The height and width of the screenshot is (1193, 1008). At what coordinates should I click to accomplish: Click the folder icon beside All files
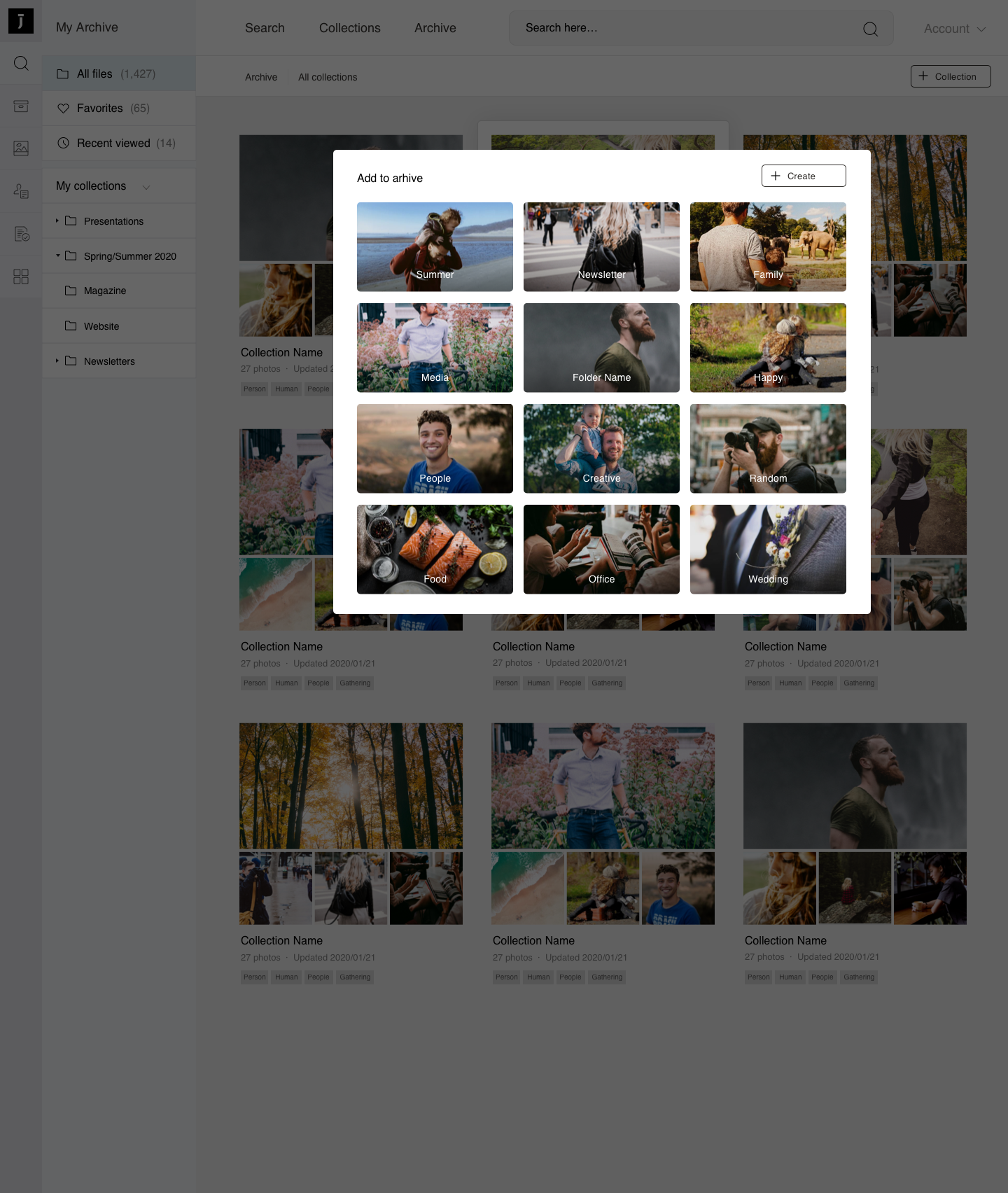pos(63,74)
